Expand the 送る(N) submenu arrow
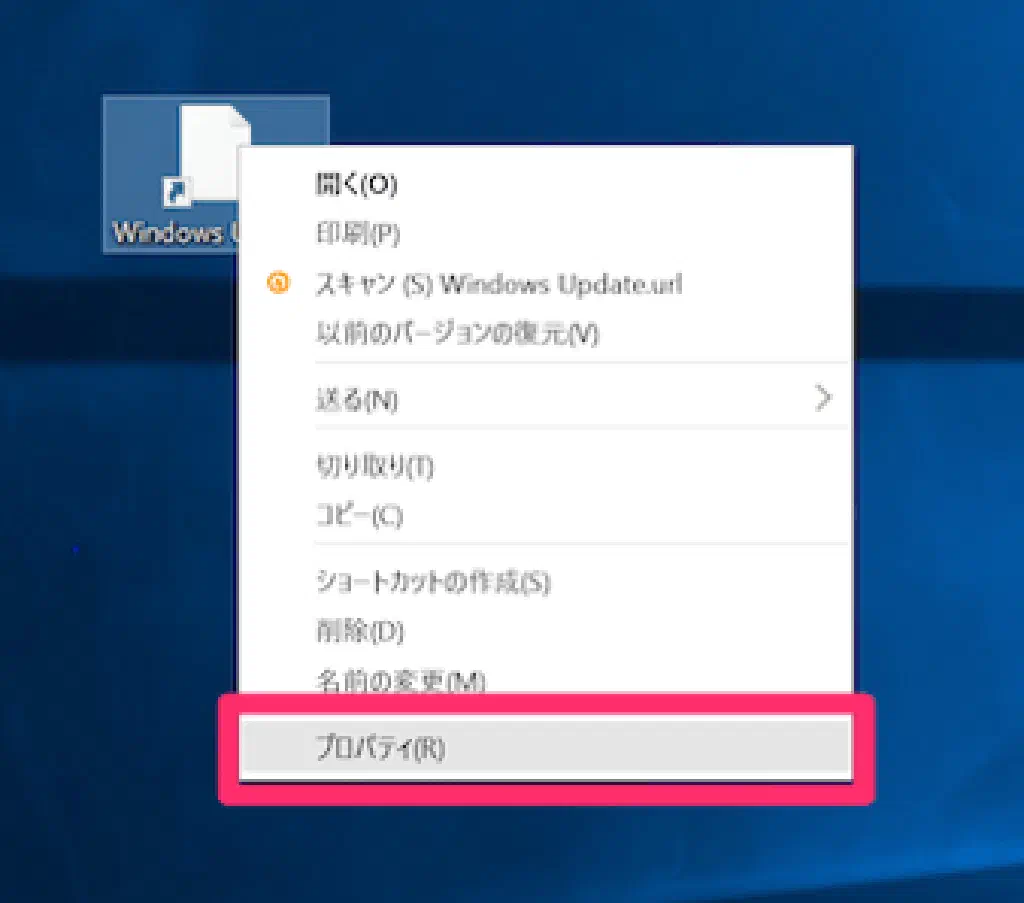 pos(823,400)
